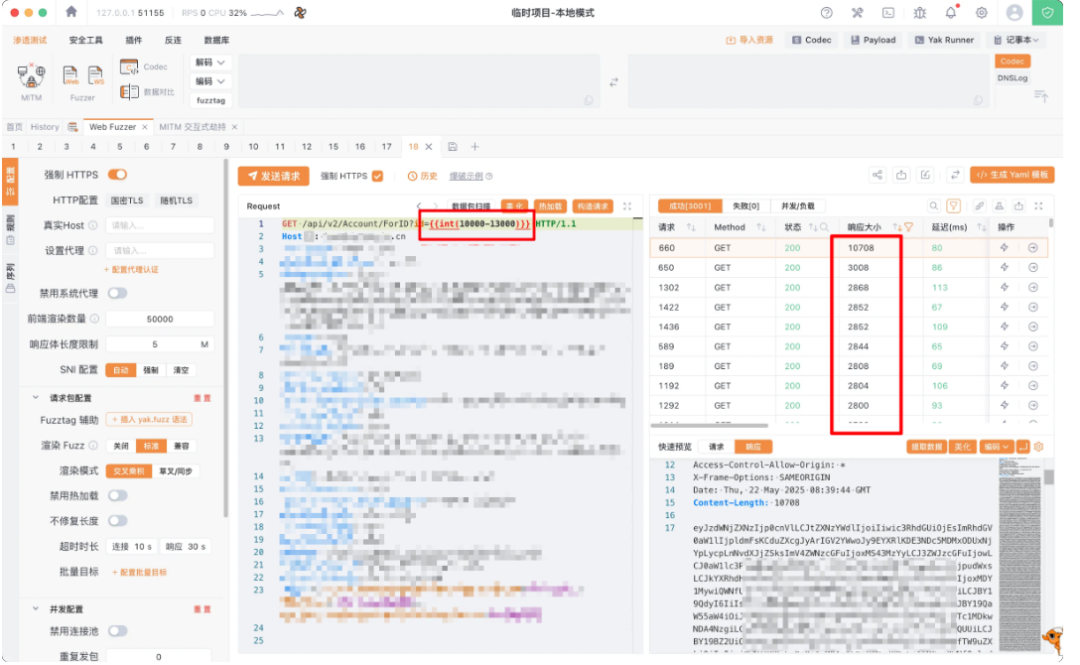Click the 前端渲染数量 input field

click(x=158, y=318)
